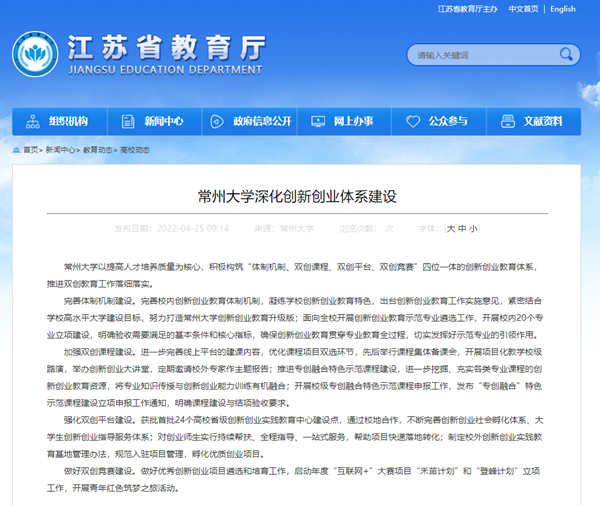Viewport: 600px width, 505px height.
Task: Set font size to small (小)
Action: 473,228
